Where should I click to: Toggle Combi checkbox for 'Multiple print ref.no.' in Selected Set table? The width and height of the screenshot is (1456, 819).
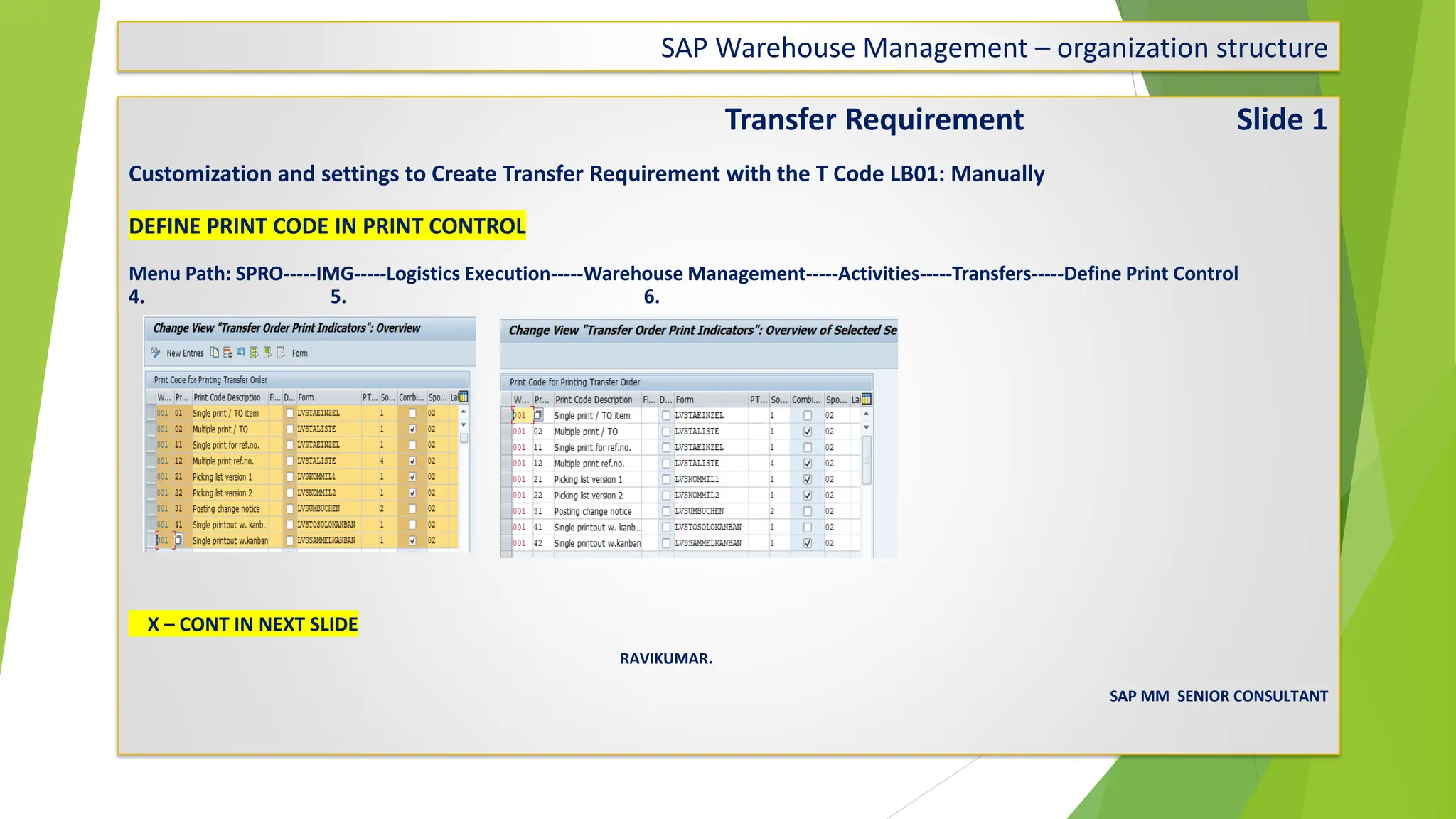point(808,464)
